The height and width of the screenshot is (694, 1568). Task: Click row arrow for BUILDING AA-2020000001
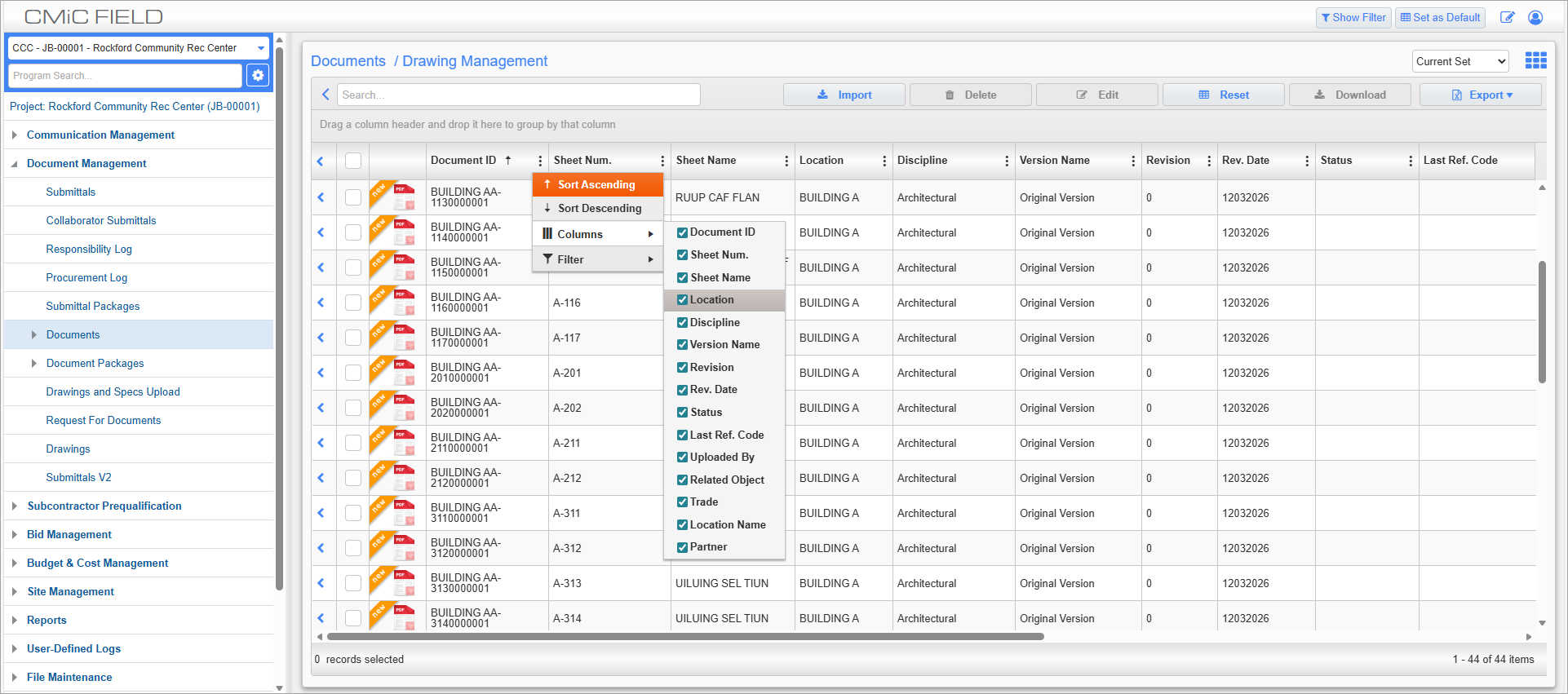[321, 408]
